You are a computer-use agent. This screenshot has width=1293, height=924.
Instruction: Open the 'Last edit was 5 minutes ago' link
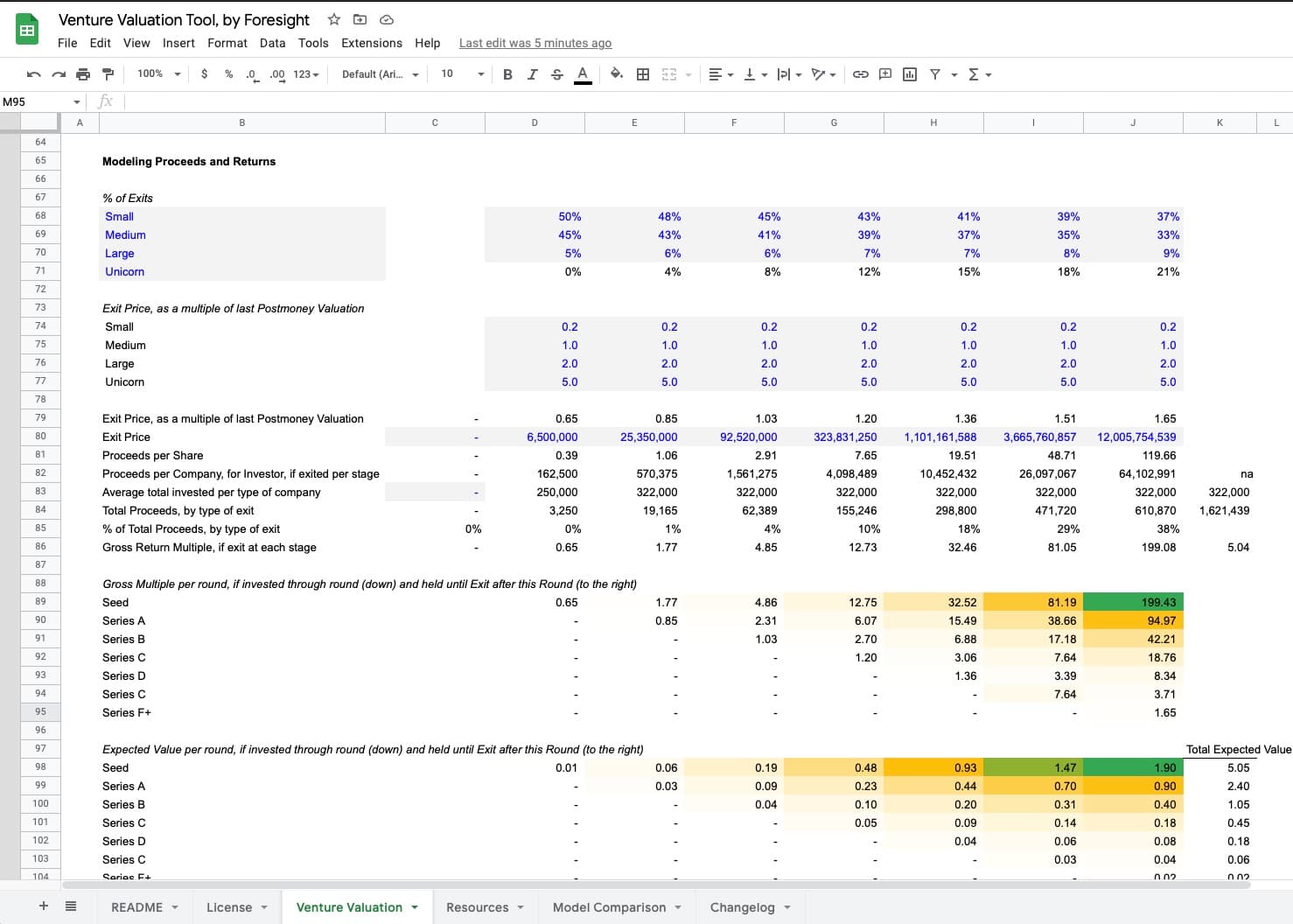[535, 43]
